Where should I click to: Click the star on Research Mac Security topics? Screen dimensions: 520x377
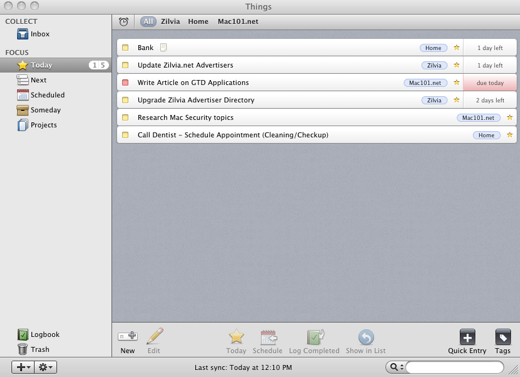click(x=510, y=117)
